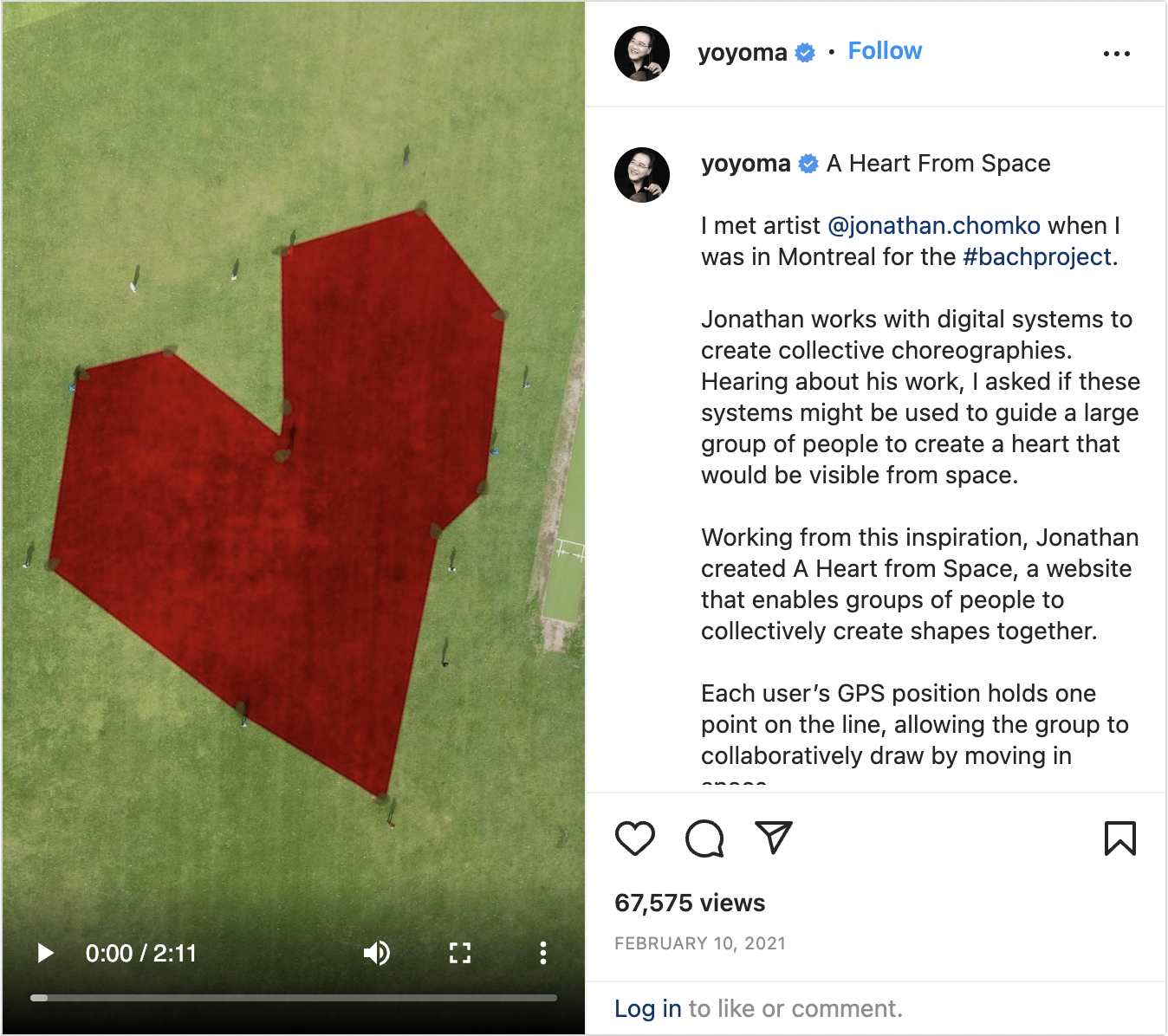Click yoyoma username in header
The image size is (1168, 1036).
[742, 53]
